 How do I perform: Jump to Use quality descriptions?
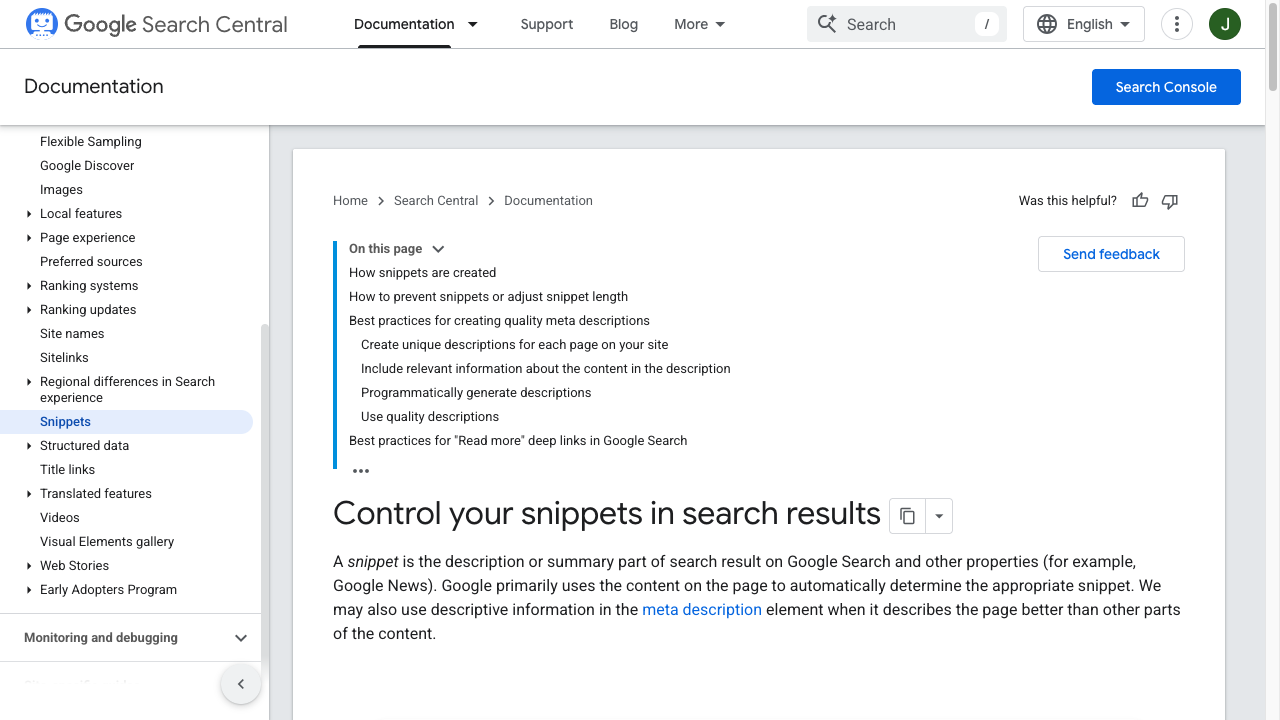click(430, 417)
